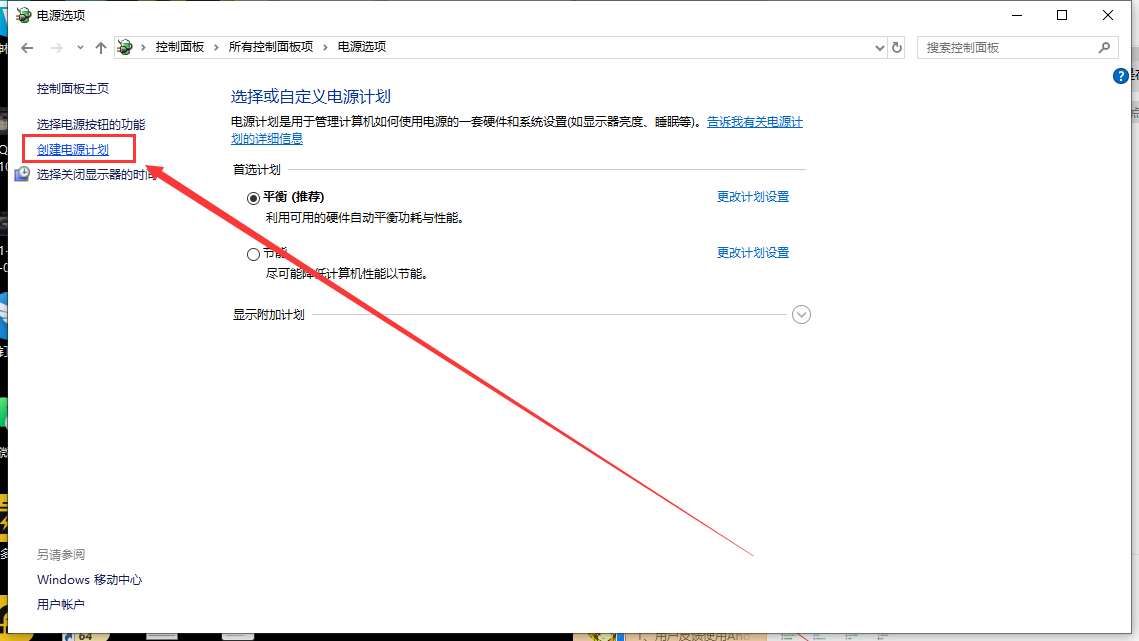1139x641 pixels.
Task: Click 所有控制面板项 in the breadcrumb path
Action: pos(270,47)
